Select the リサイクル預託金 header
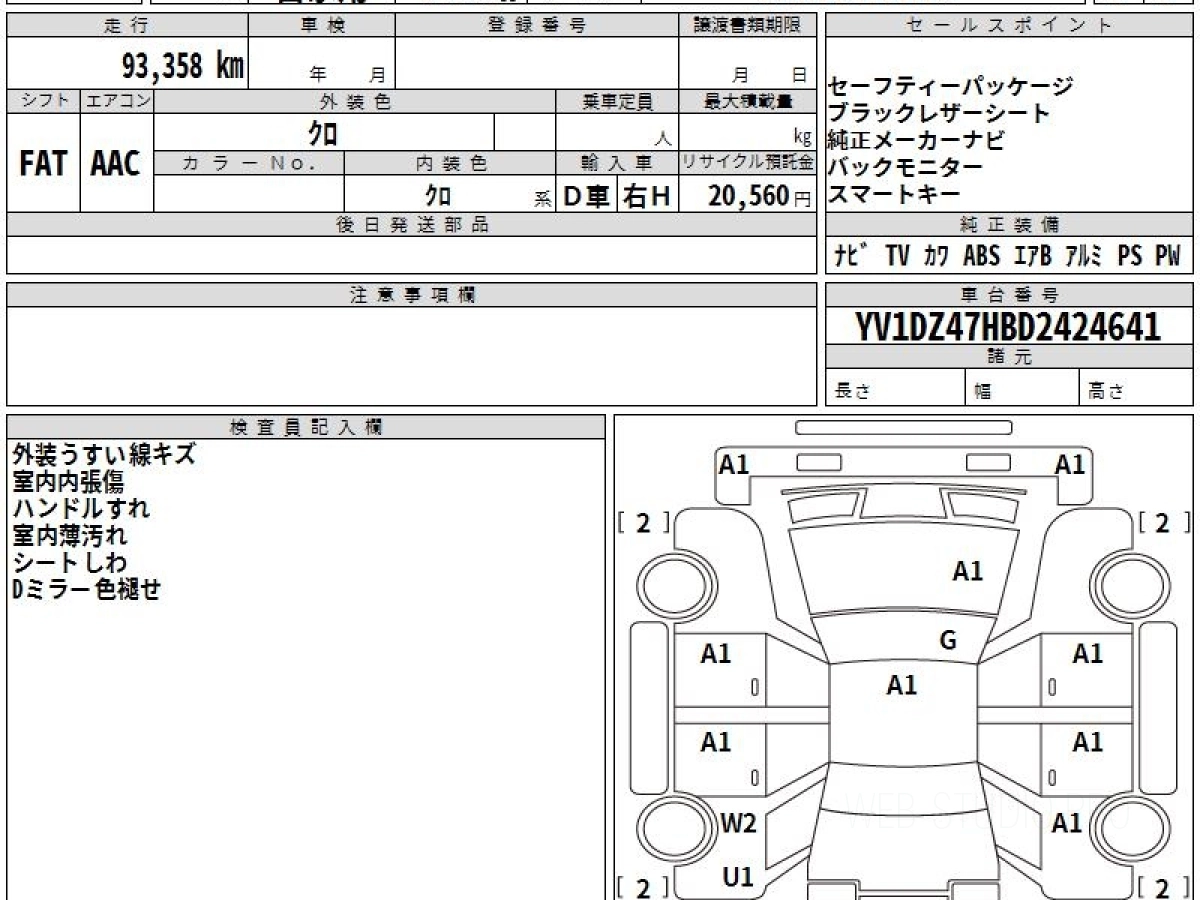Image resolution: width=1200 pixels, height=900 pixels. [748, 163]
